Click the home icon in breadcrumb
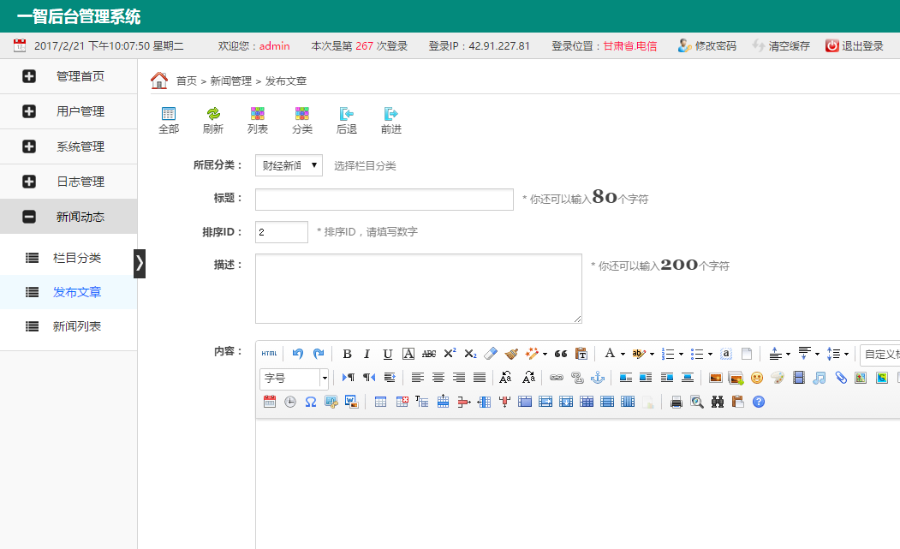Viewport: 900px width, 549px height. point(159,80)
